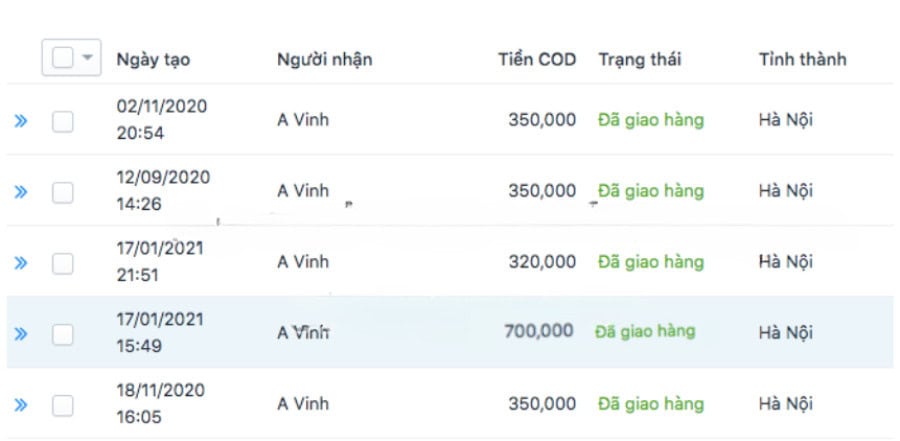
Task: Click the Tỉnh thành column header
Action: pyautogui.click(x=802, y=59)
